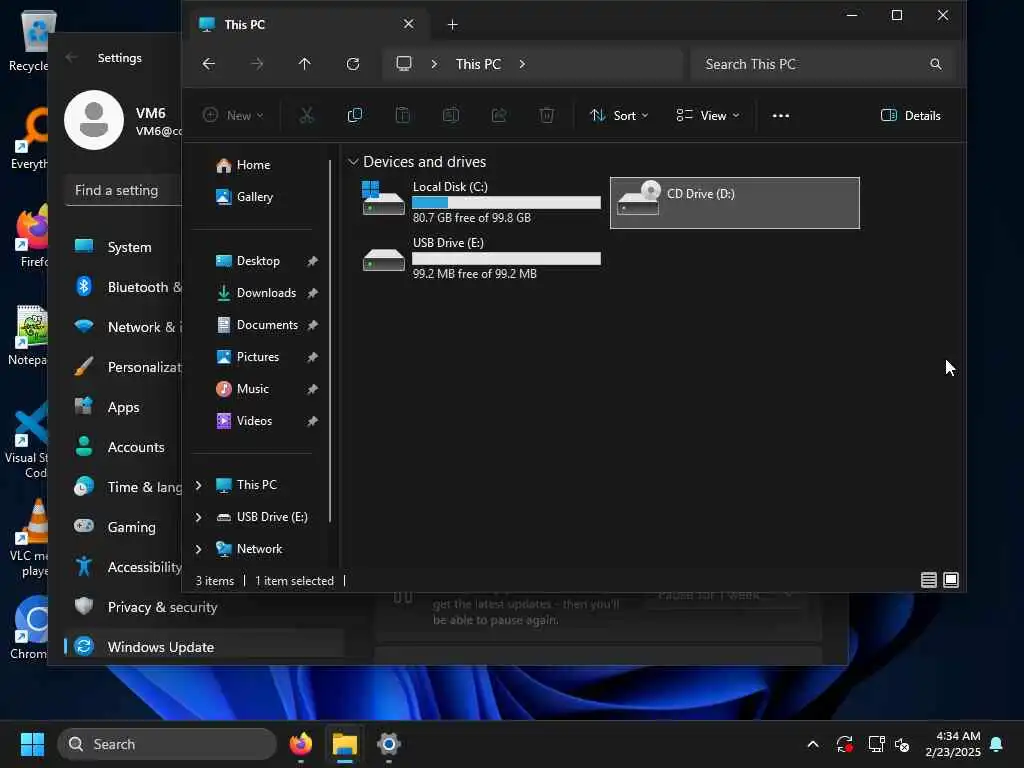Toggle the Details pane
Screen dimensions: 1024x768
click(x=910, y=116)
